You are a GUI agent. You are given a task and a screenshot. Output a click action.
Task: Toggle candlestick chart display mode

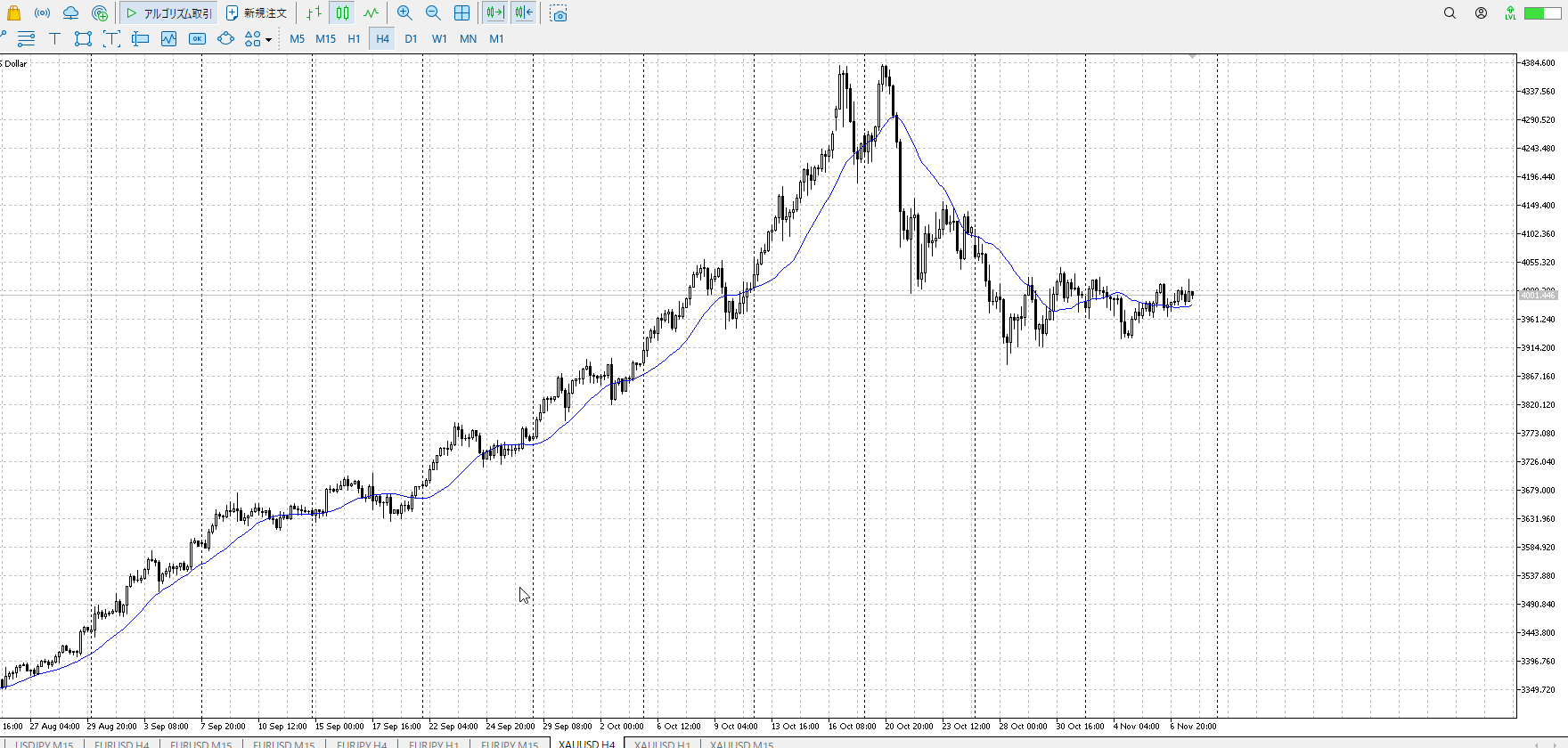(342, 13)
